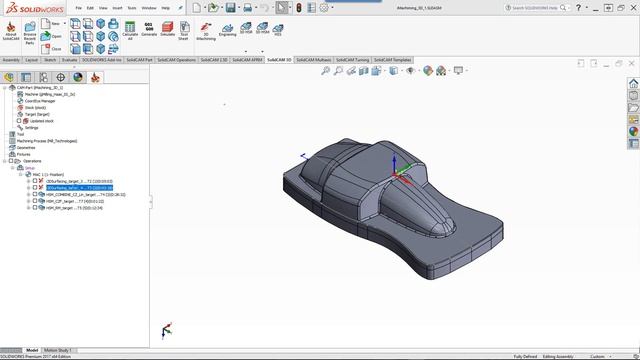
Task: Switch to the SolidCAM Operations tab
Action: [x=177, y=60]
